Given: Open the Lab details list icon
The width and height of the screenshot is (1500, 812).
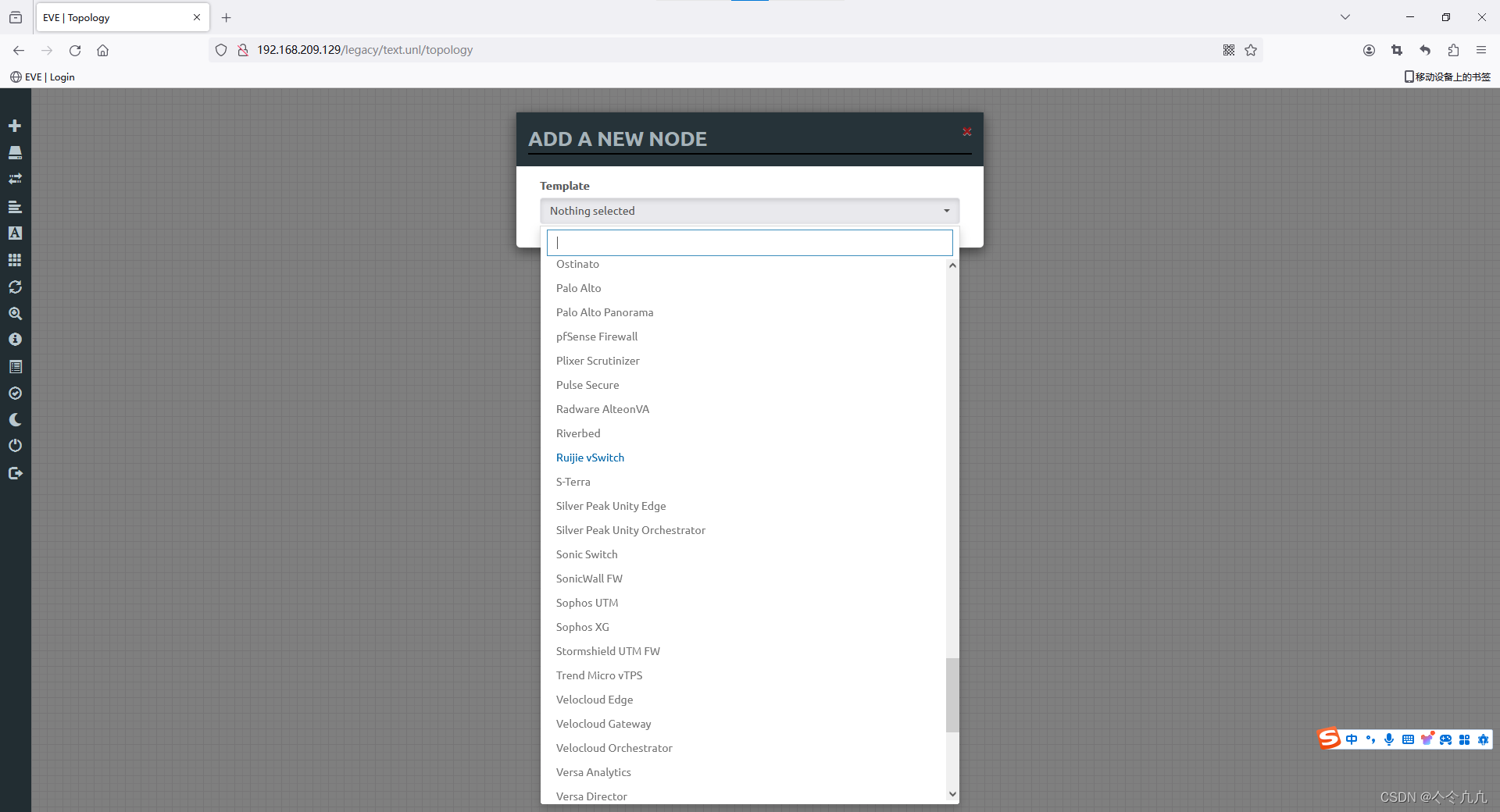Looking at the screenshot, I should click(x=15, y=366).
